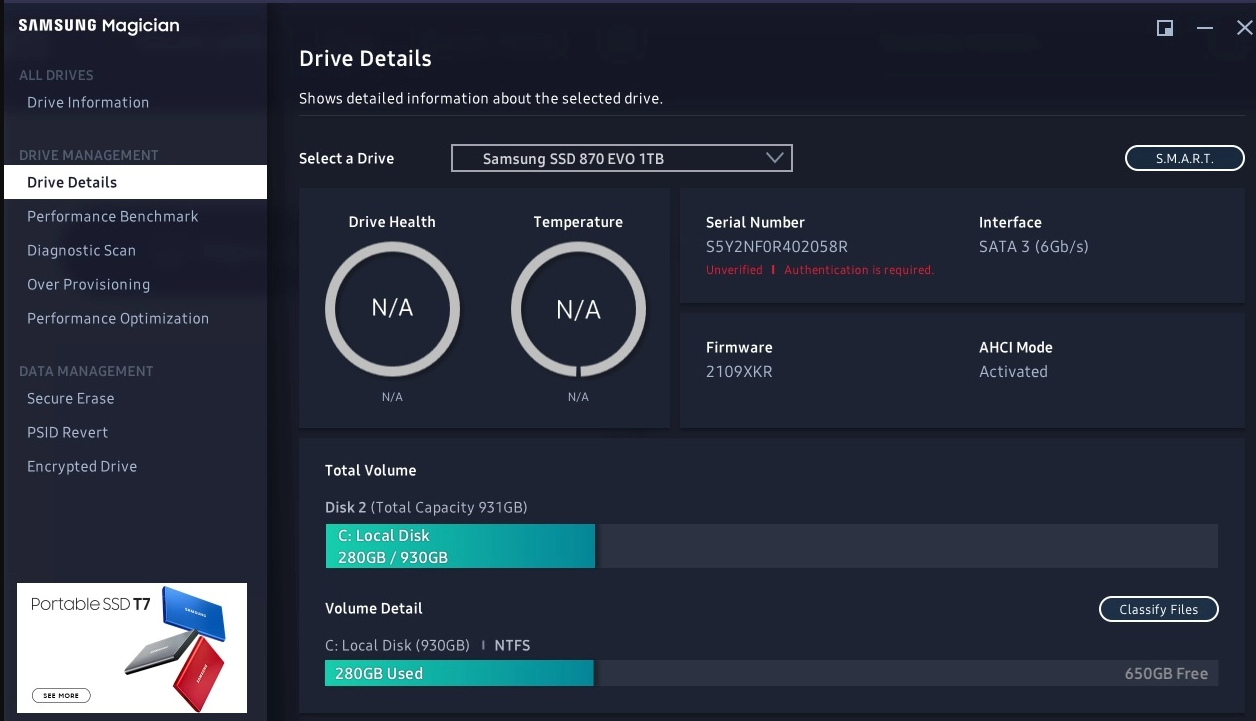The height and width of the screenshot is (721, 1256).
Task: Click the red 'Unverified' status text
Action: coord(734,270)
